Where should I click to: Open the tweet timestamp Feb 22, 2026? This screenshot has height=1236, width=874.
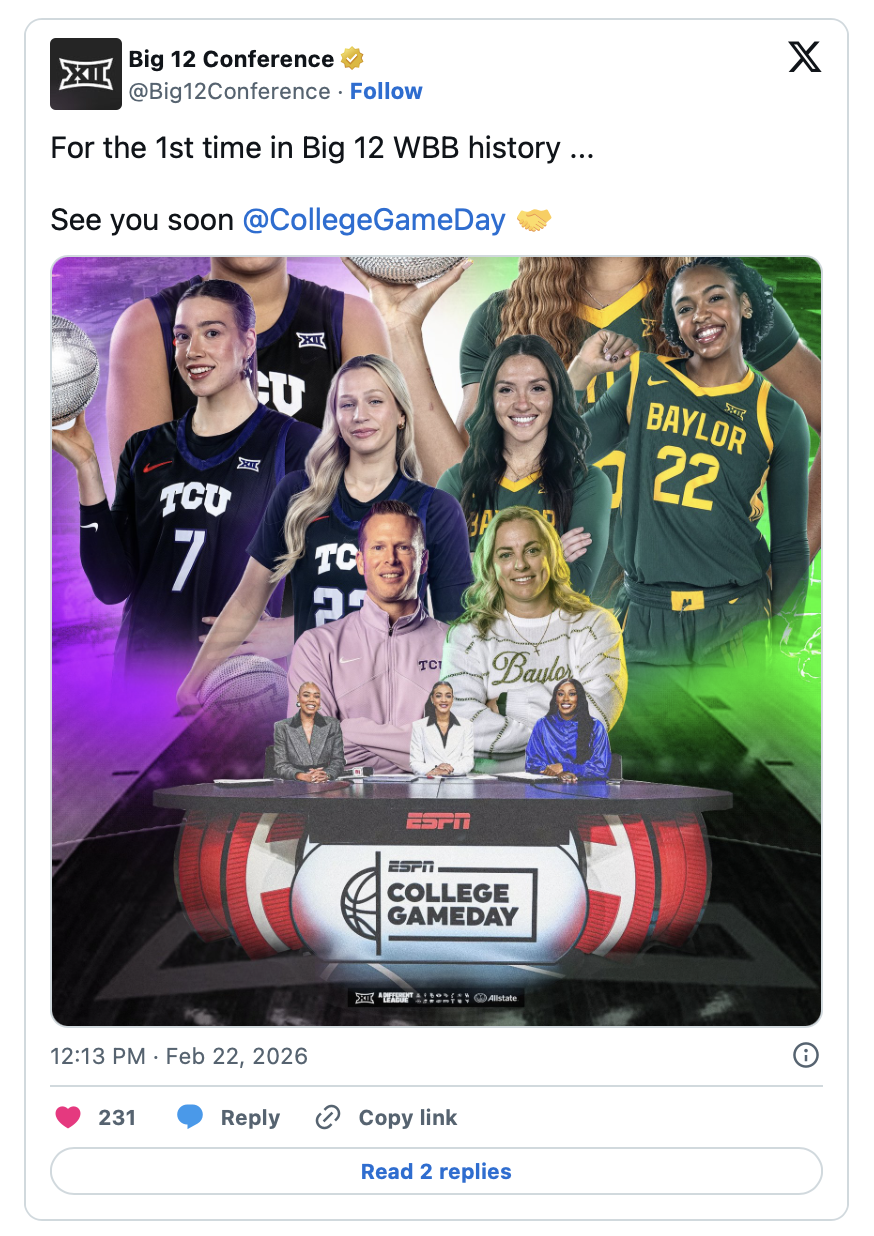point(179,1056)
